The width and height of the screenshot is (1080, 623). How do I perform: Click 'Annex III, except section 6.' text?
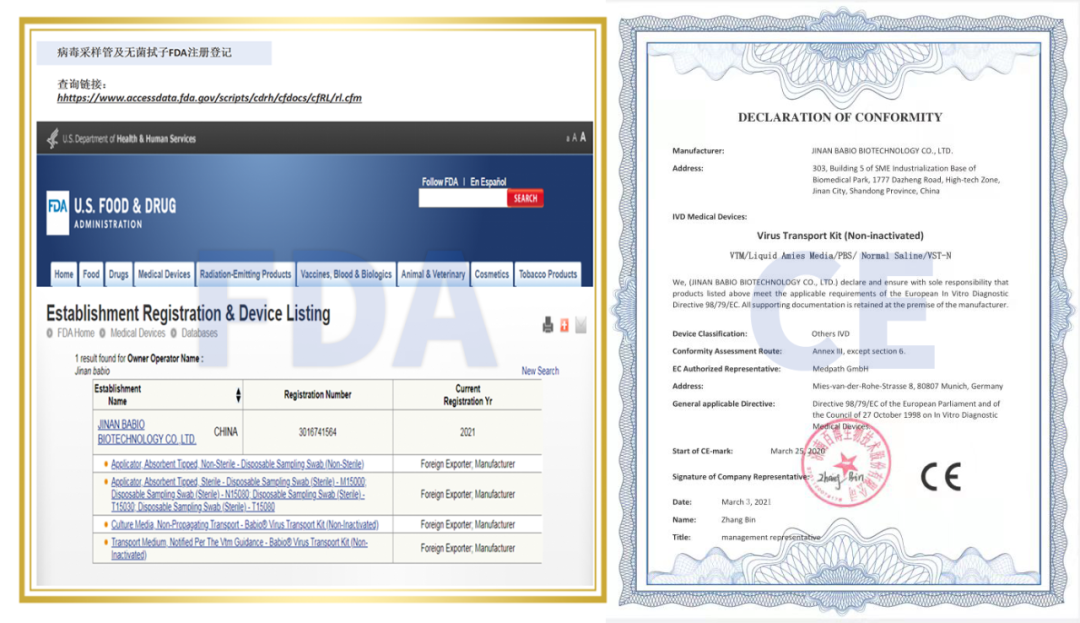click(x=858, y=351)
